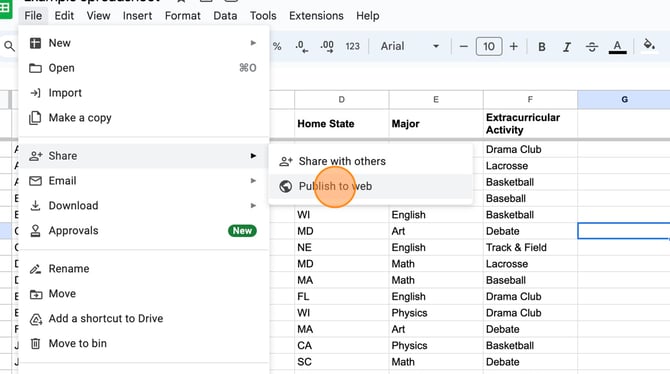Open the Help menu
The height and width of the screenshot is (374, 670).
click(x=367, y=16)
